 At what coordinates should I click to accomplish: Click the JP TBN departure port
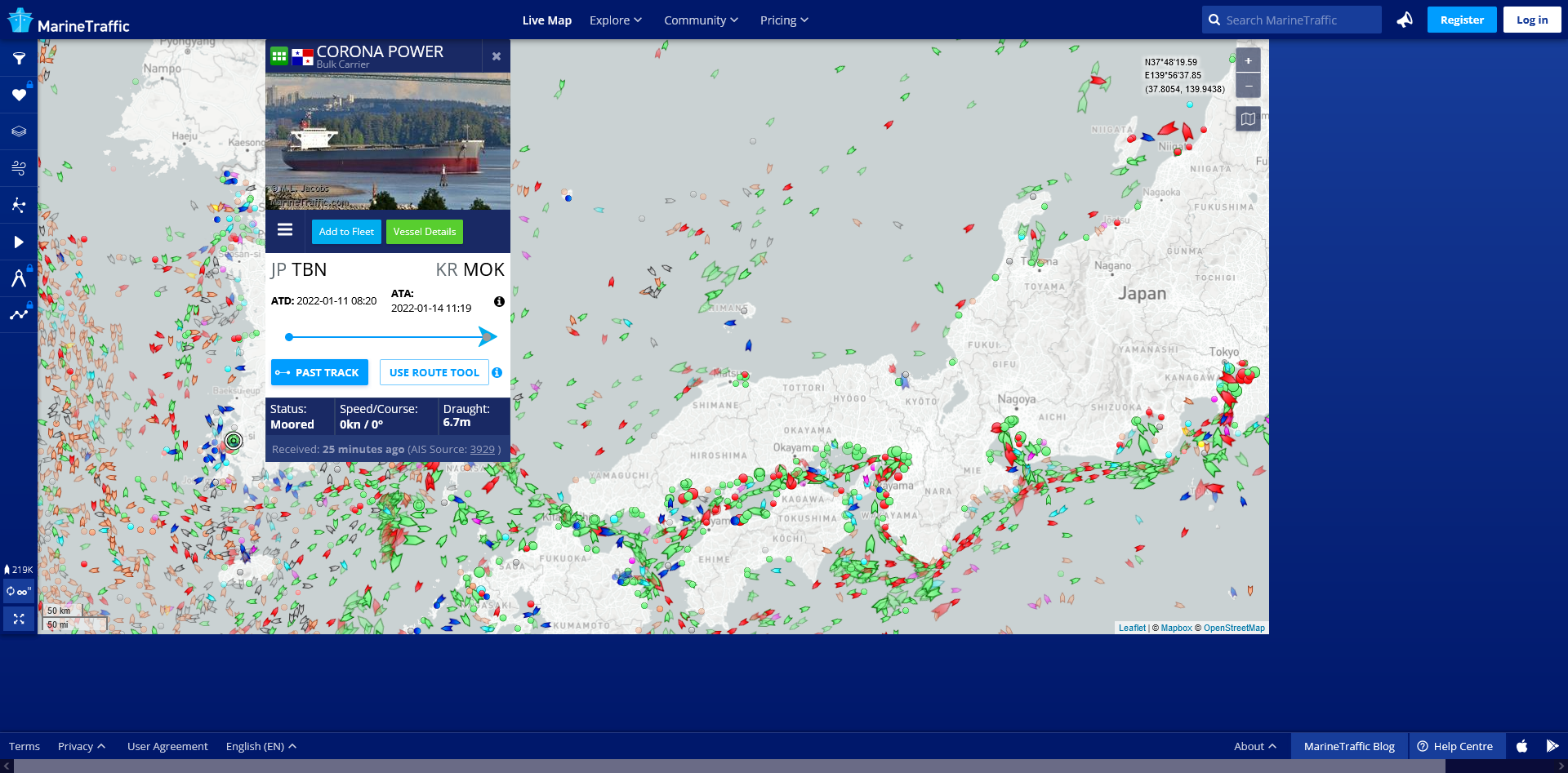tap(299, 269)
